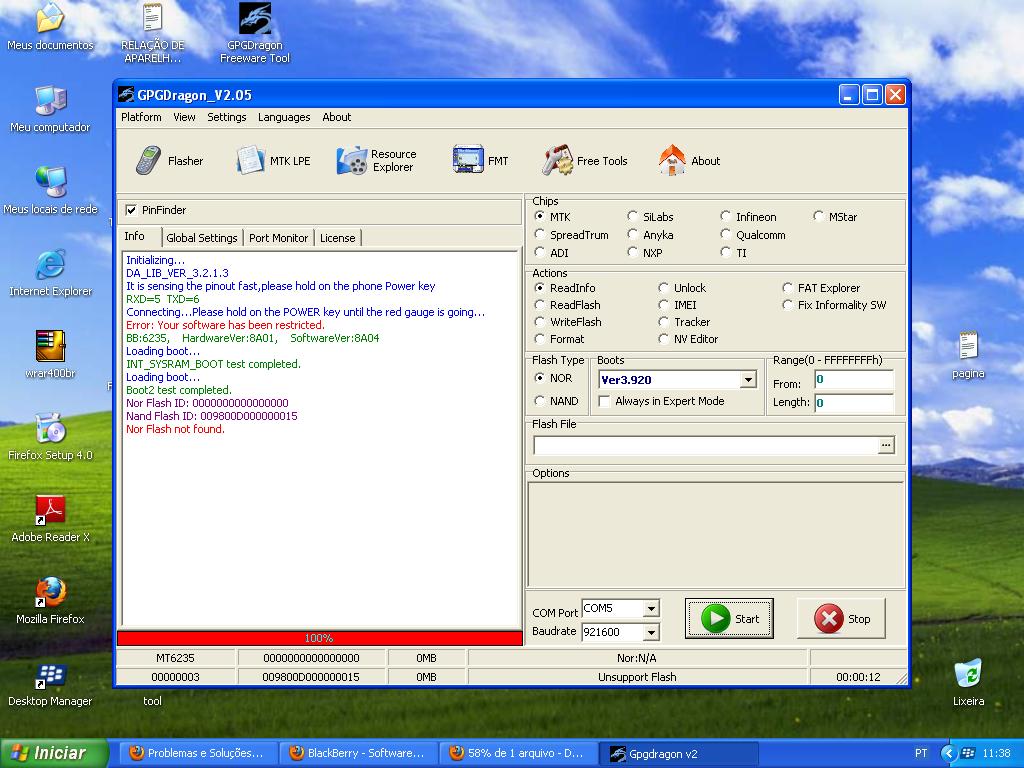Open BlackBerry Desktop Manager shortcut

click(50, 683)
